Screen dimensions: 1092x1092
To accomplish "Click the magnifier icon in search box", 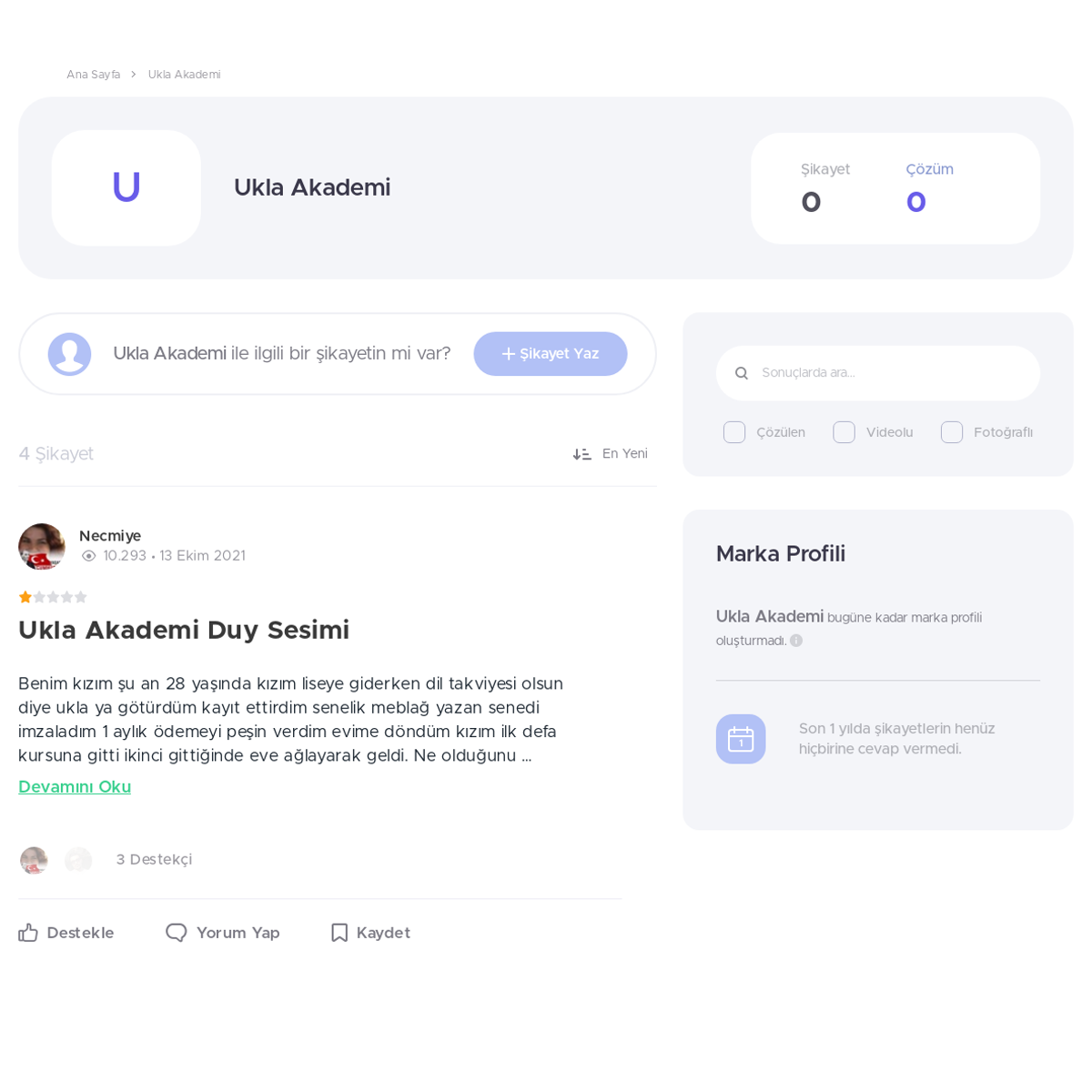I will [x=742, y=373].
